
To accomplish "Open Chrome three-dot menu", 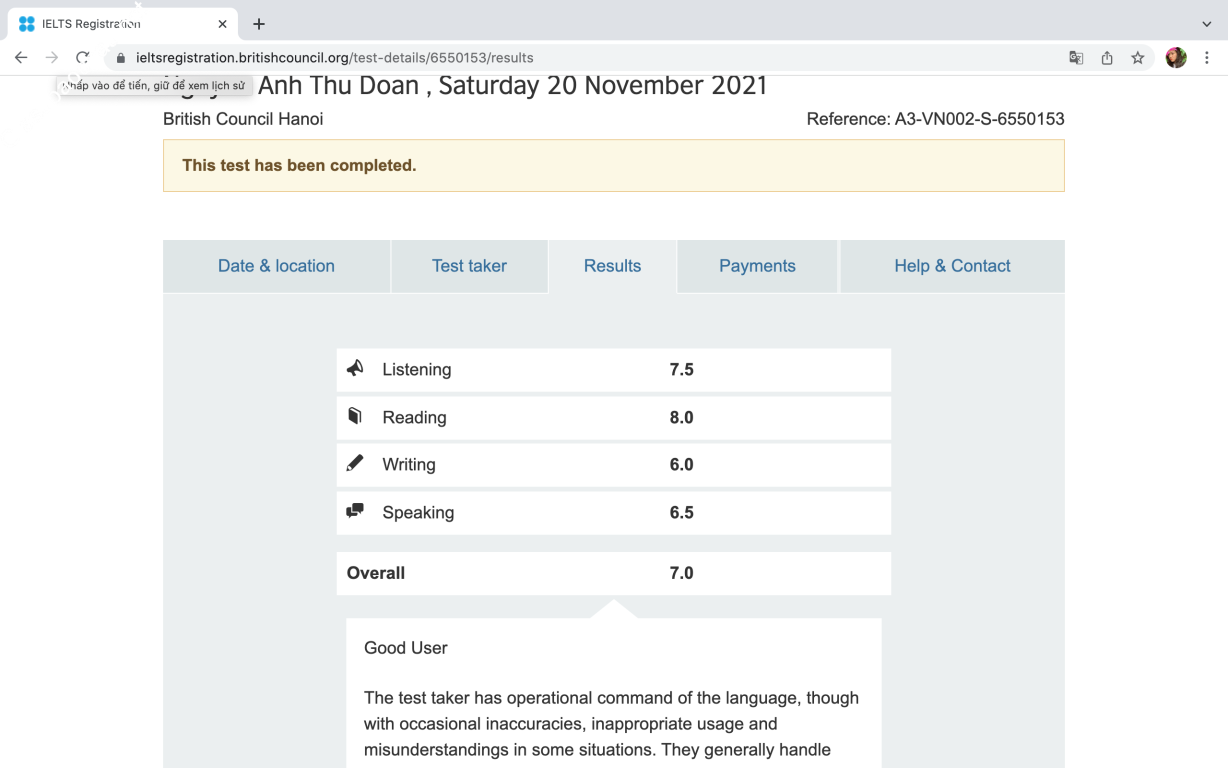I will (1207, 58).
